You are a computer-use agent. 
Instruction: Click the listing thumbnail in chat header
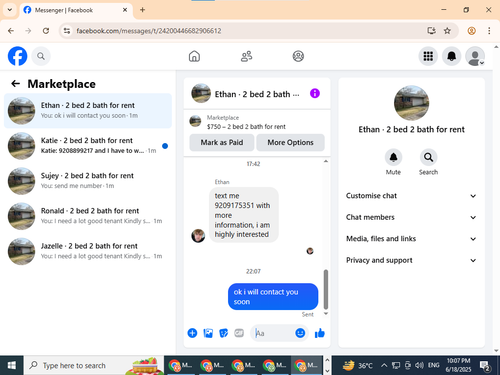click(x=201, y=93)
